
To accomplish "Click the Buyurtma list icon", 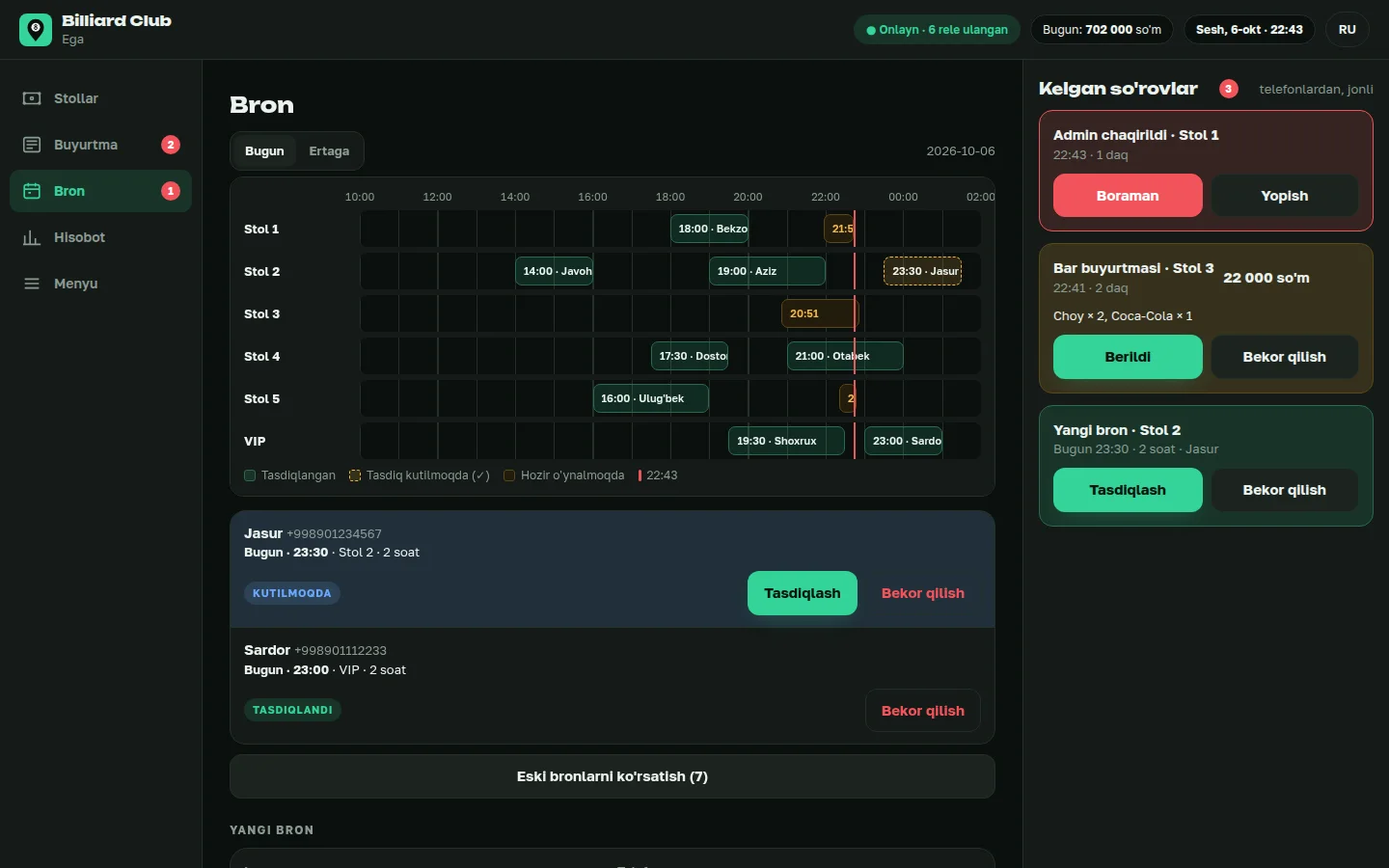I will 32,145.
